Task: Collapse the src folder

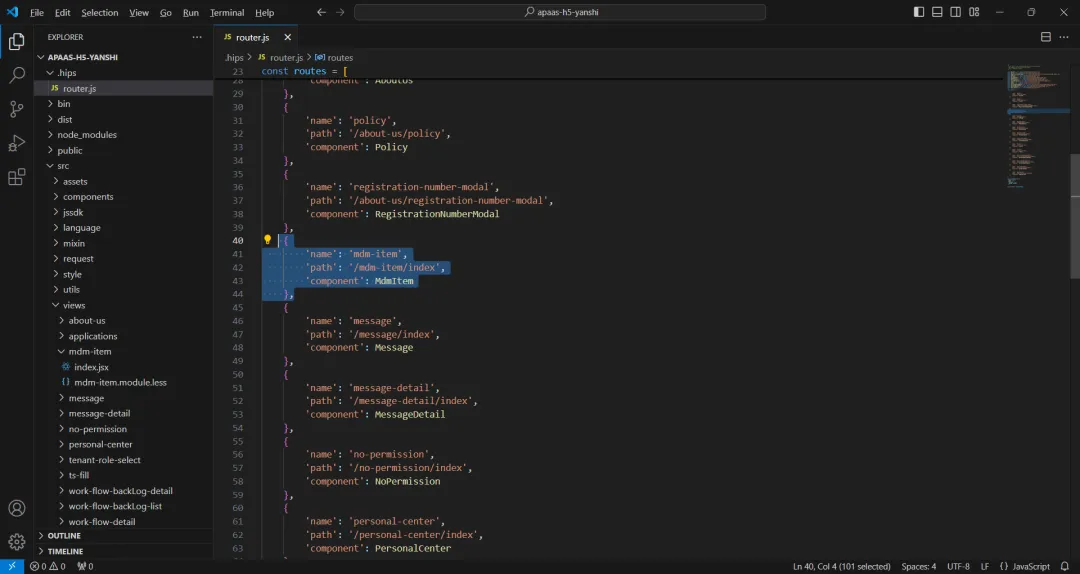Action: (123, 166)
